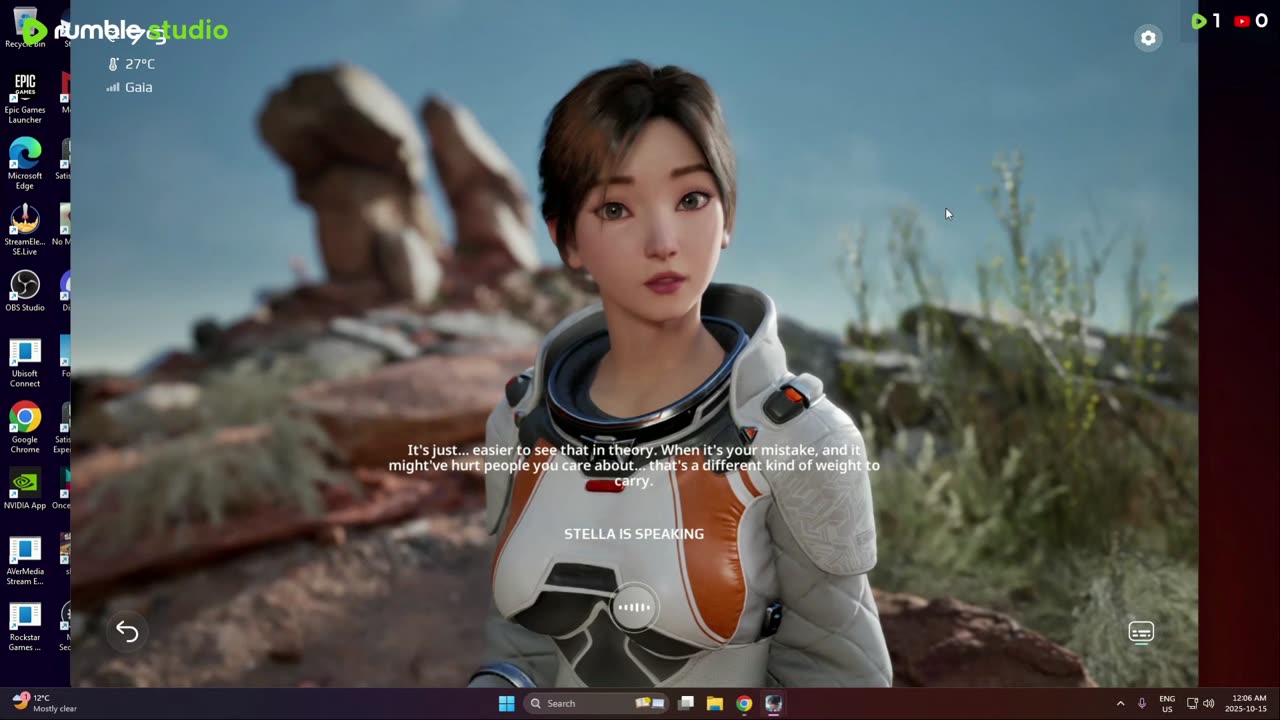
Task: Open the network tray icon
Action: tap(1192, 703)
